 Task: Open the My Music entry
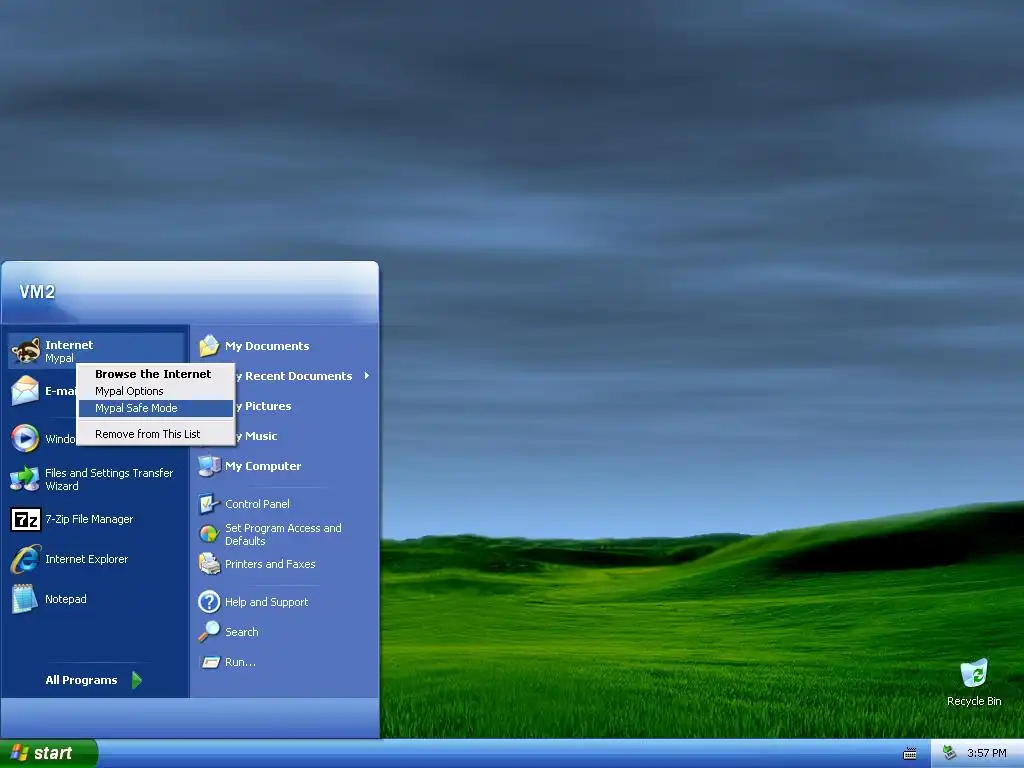point(257,436)
